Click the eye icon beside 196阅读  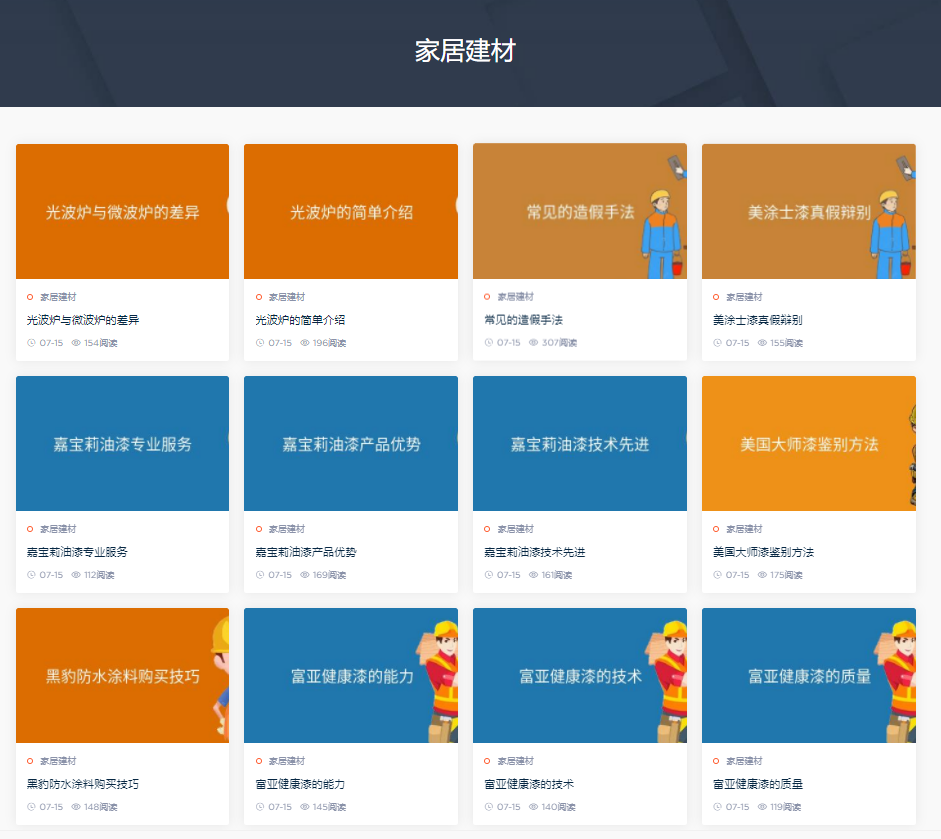coord(305,343)
